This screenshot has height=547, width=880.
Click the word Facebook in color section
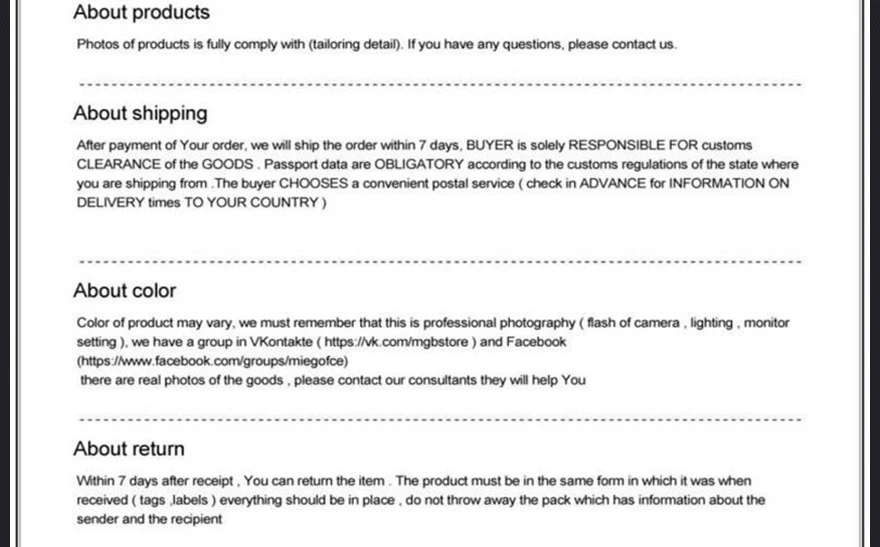(x=536, y=342)
